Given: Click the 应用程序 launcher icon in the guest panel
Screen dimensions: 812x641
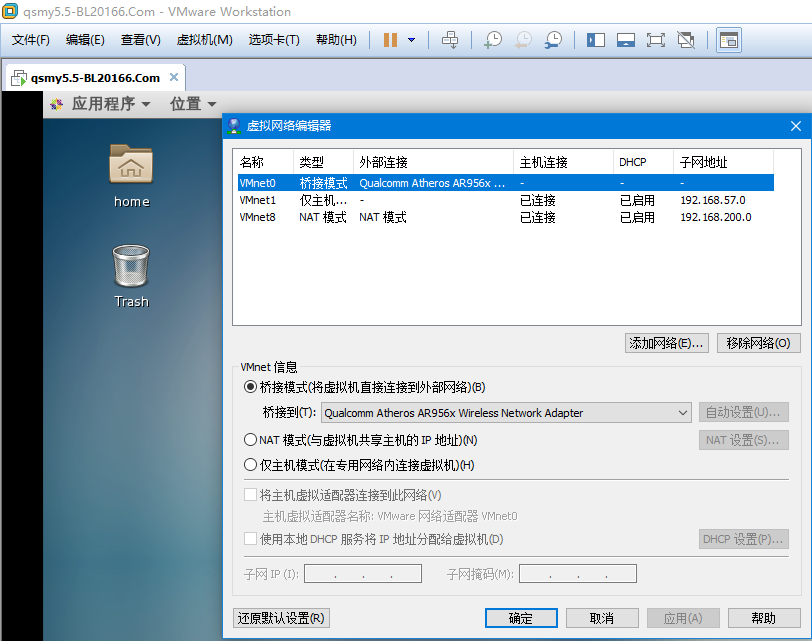Looking at the screenshot, I should [x=56, y=104].
